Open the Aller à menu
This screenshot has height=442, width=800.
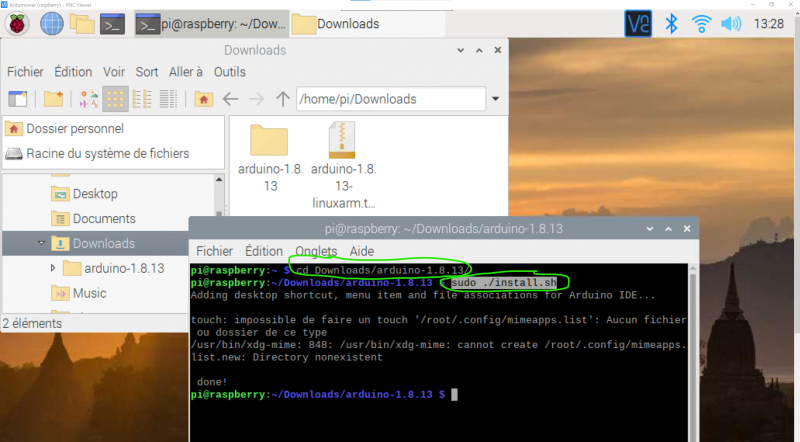[x=186, y=72]
